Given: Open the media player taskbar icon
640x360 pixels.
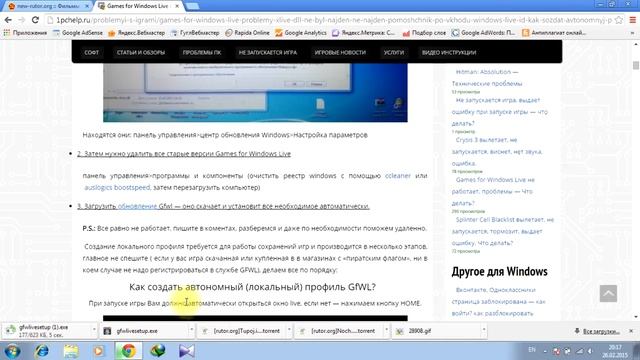Looking at the screenshot, I should (98, 351).
